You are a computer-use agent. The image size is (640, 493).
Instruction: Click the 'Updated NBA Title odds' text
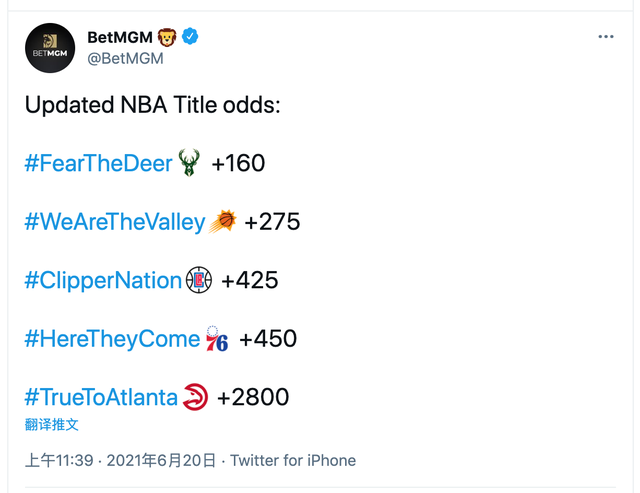pyautogui.click(x=152, y=105)
